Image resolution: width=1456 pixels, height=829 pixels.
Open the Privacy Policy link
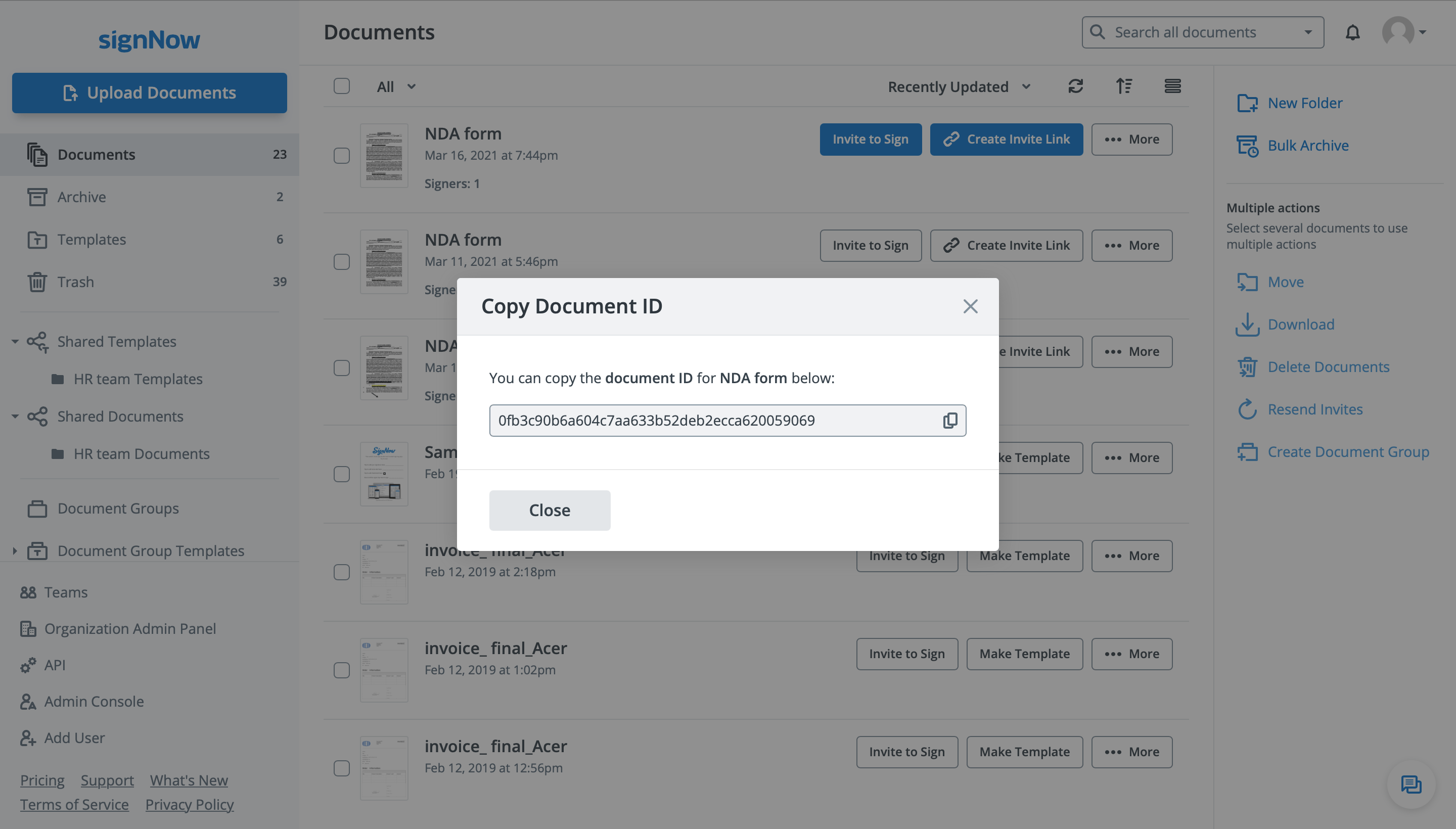coord(189,805)
